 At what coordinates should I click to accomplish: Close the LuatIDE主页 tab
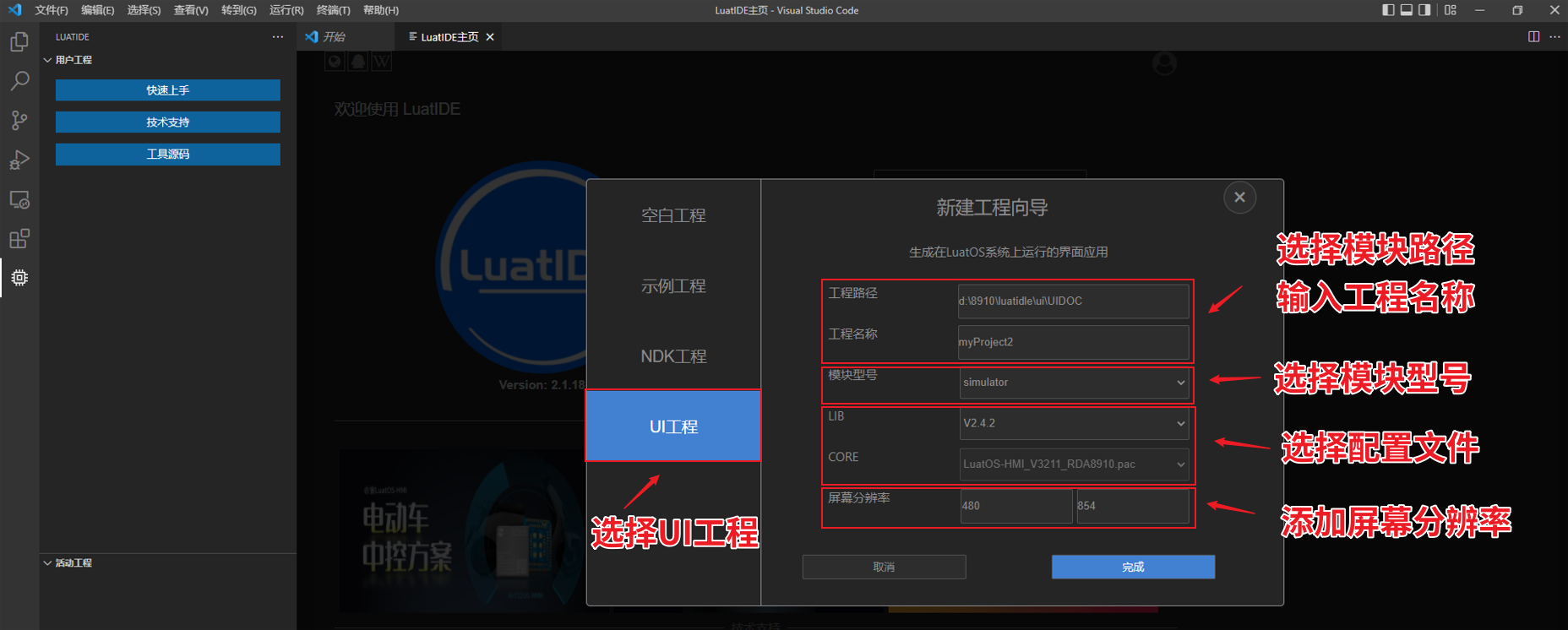pyautogui.click(x=490, y=37)
